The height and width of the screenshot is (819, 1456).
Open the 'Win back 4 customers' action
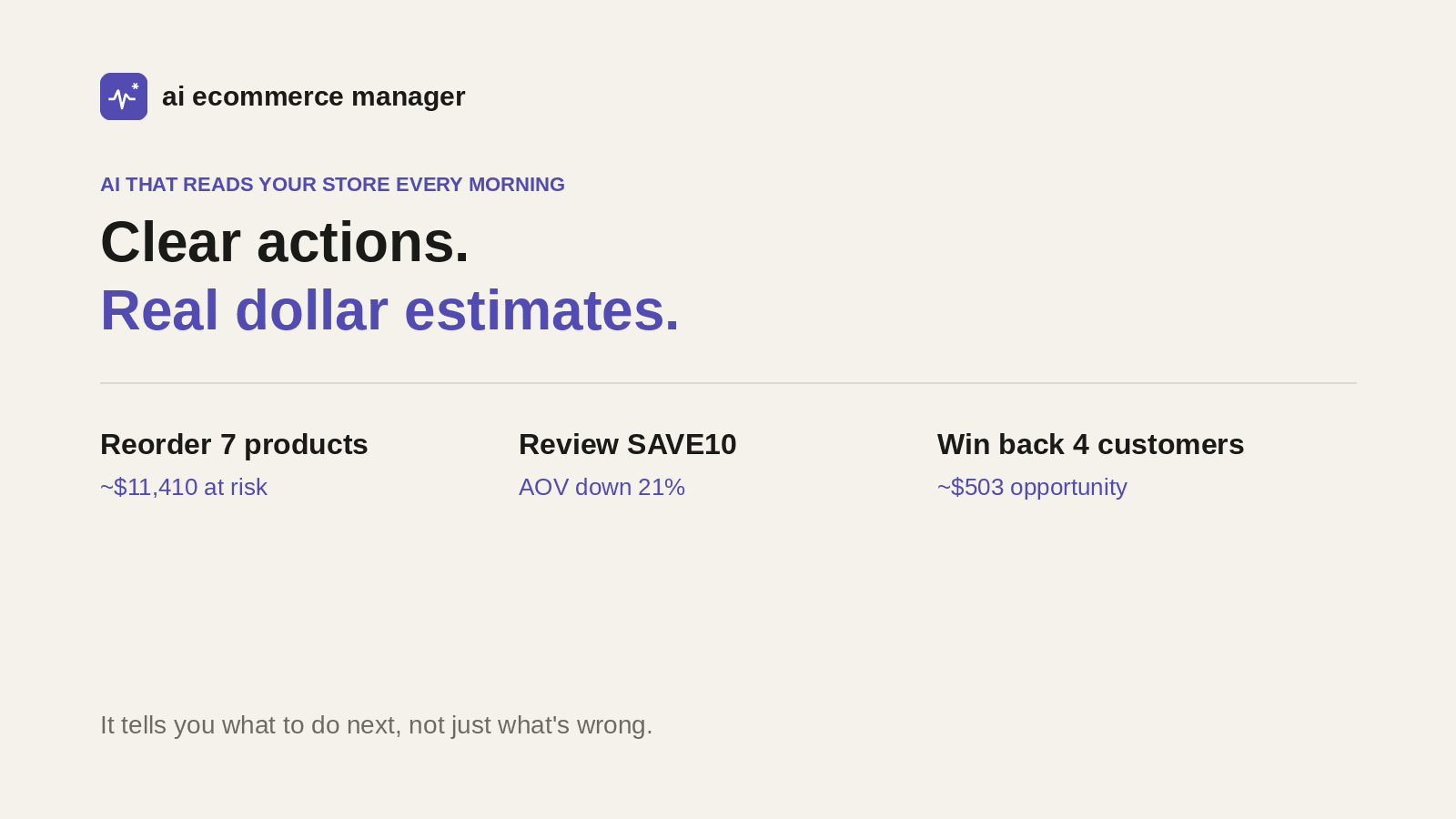(1090, 444)
